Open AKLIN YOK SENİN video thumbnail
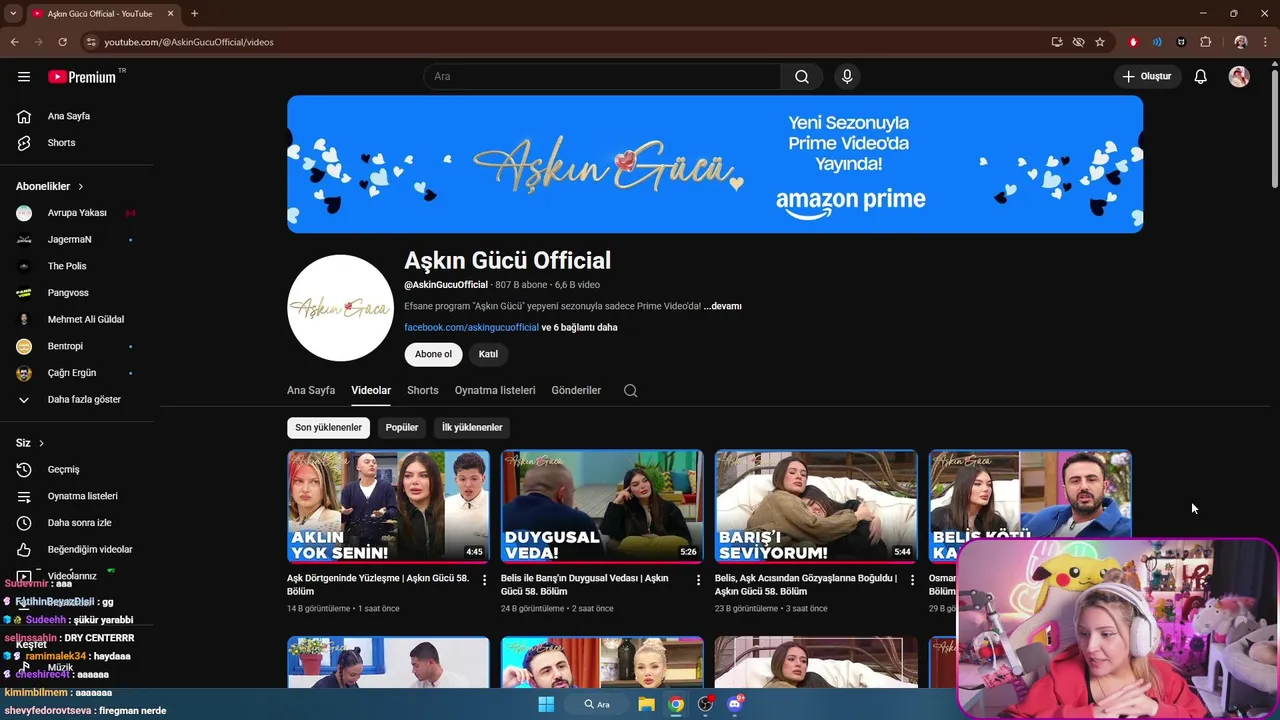 (388, 507)
